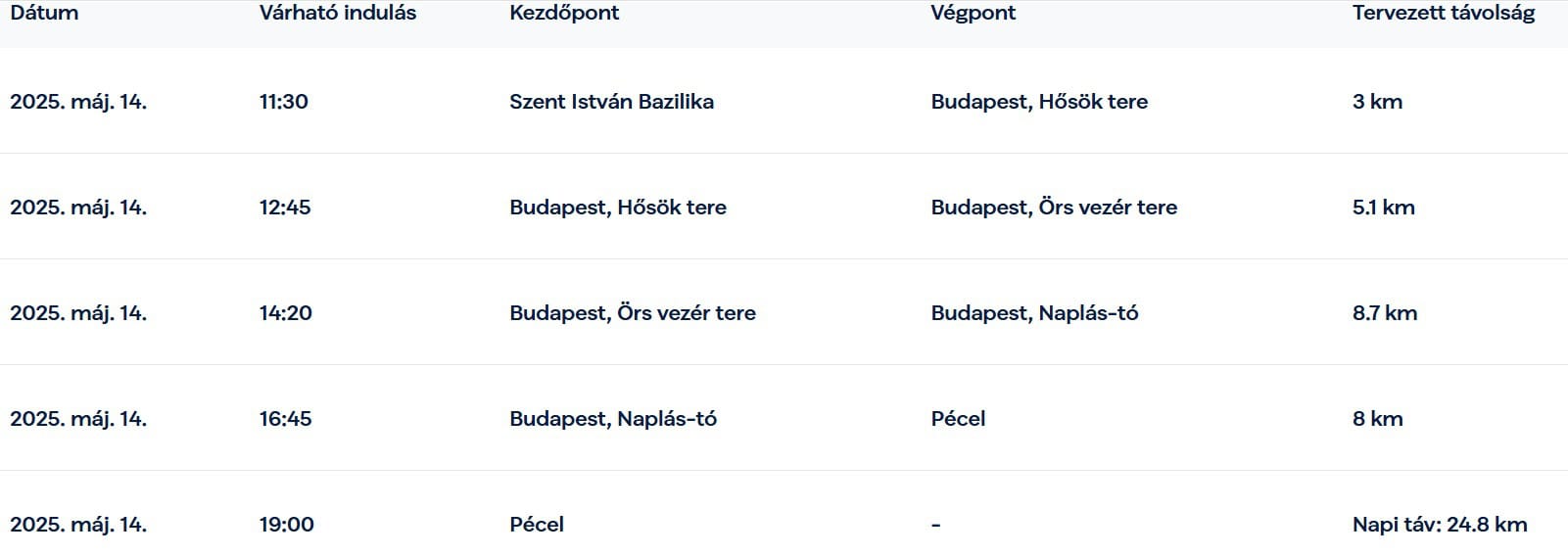Select the Tervezett távolság column header
The width and height of the screenshot is (1568, 556).
1444,14
